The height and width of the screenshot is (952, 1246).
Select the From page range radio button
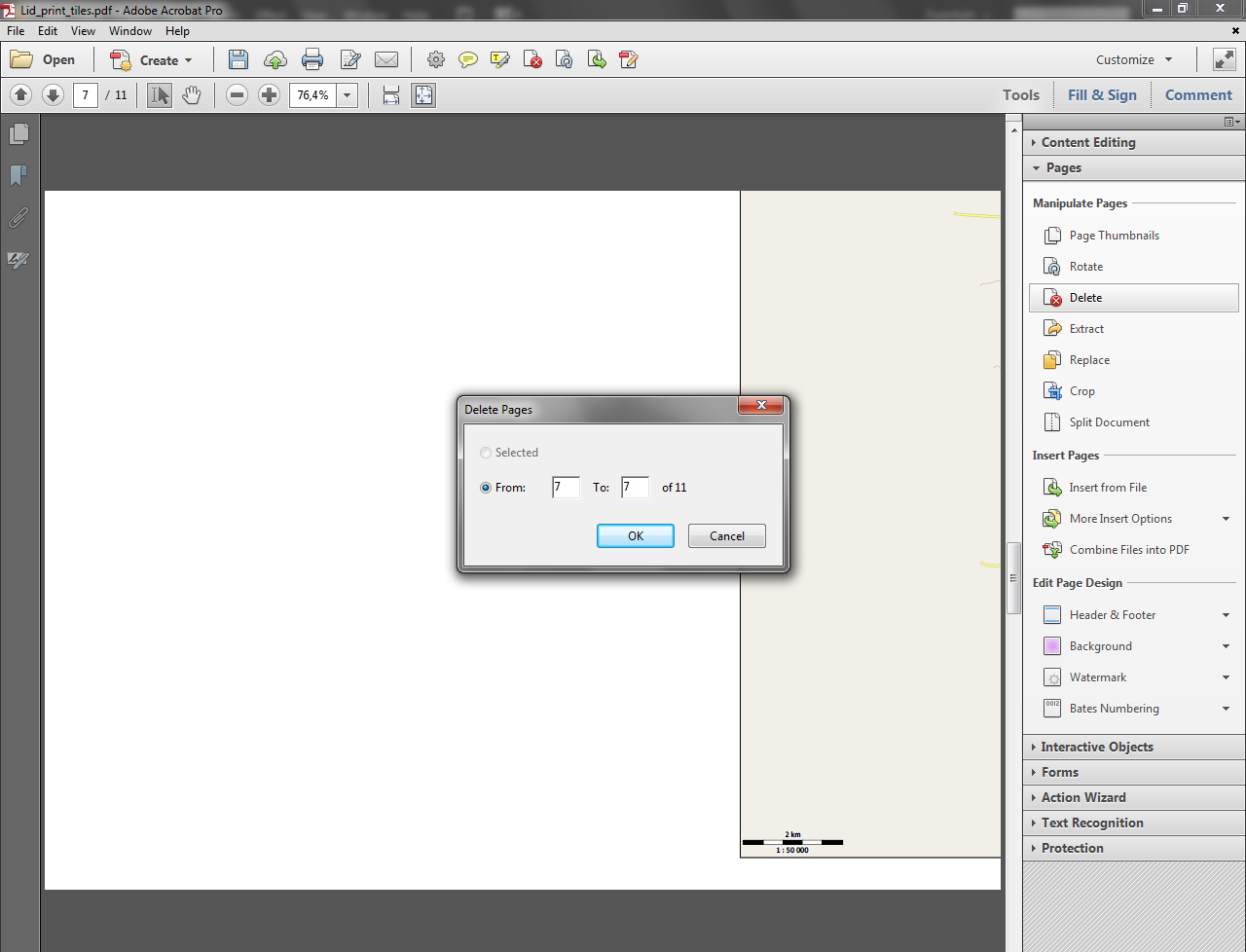486,488
